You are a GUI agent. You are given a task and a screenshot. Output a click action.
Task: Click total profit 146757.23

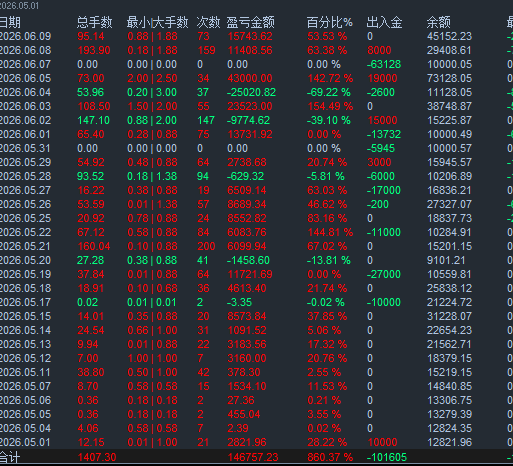253,457
